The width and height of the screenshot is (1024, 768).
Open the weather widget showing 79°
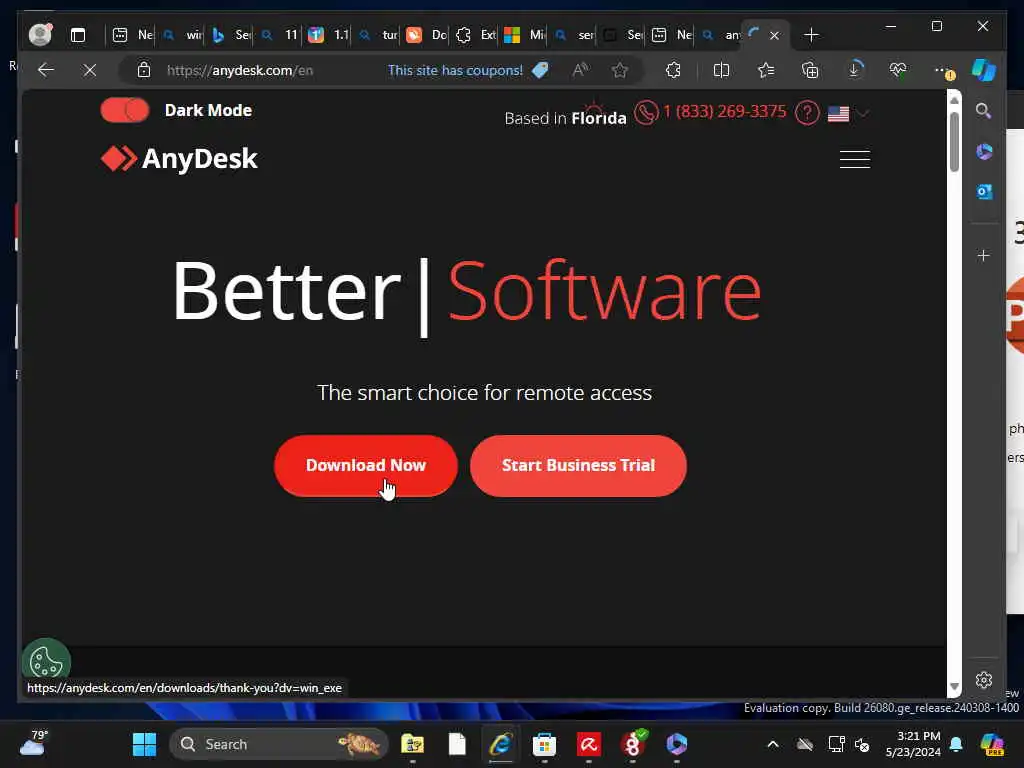[34, 743]
